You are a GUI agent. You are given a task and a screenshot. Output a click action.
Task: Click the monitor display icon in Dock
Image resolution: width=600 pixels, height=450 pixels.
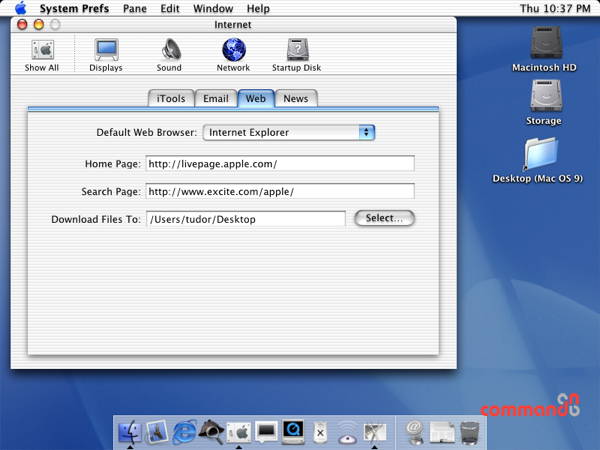click(x=266, y=432)
